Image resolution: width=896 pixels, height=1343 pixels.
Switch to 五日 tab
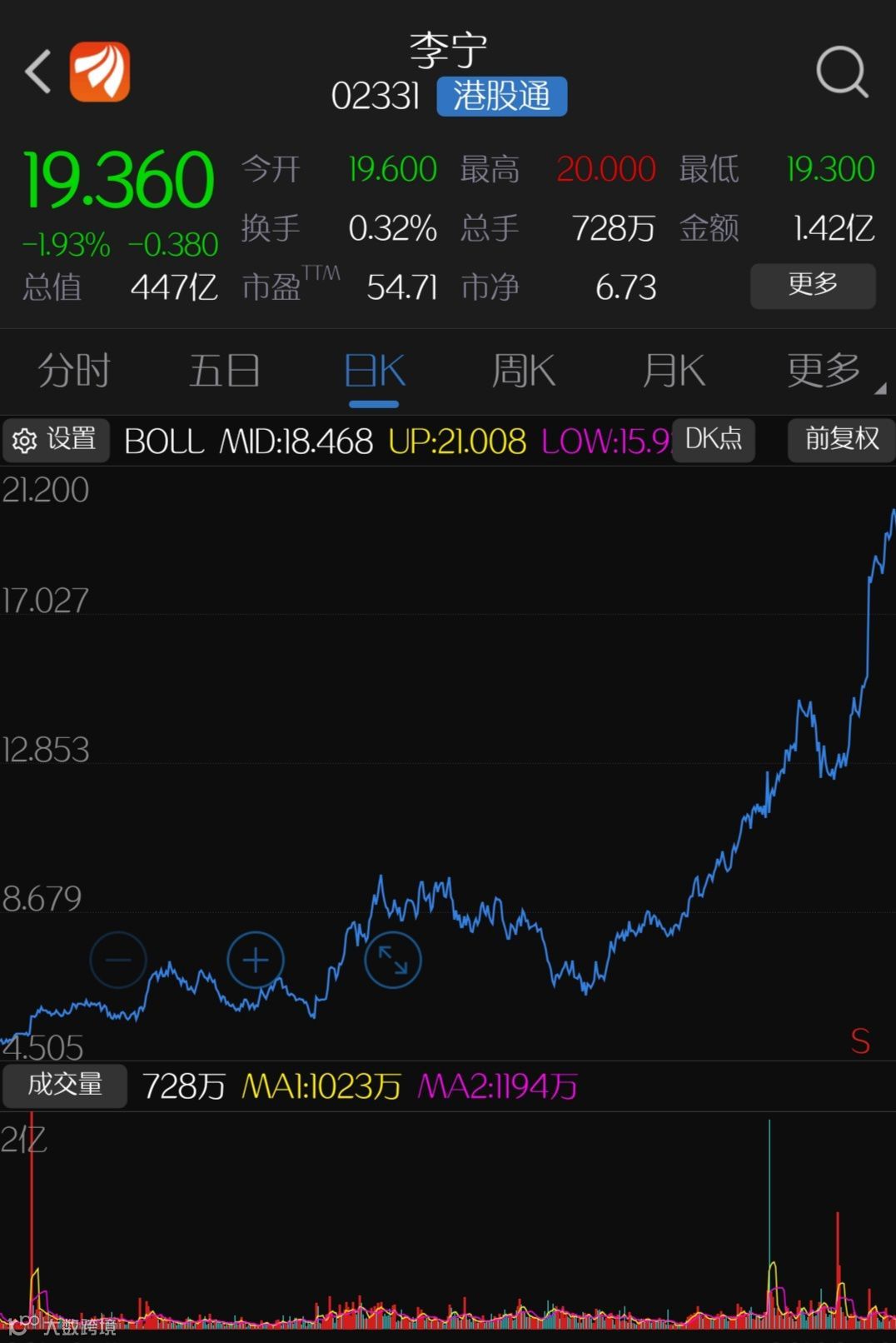coord(224,371)
